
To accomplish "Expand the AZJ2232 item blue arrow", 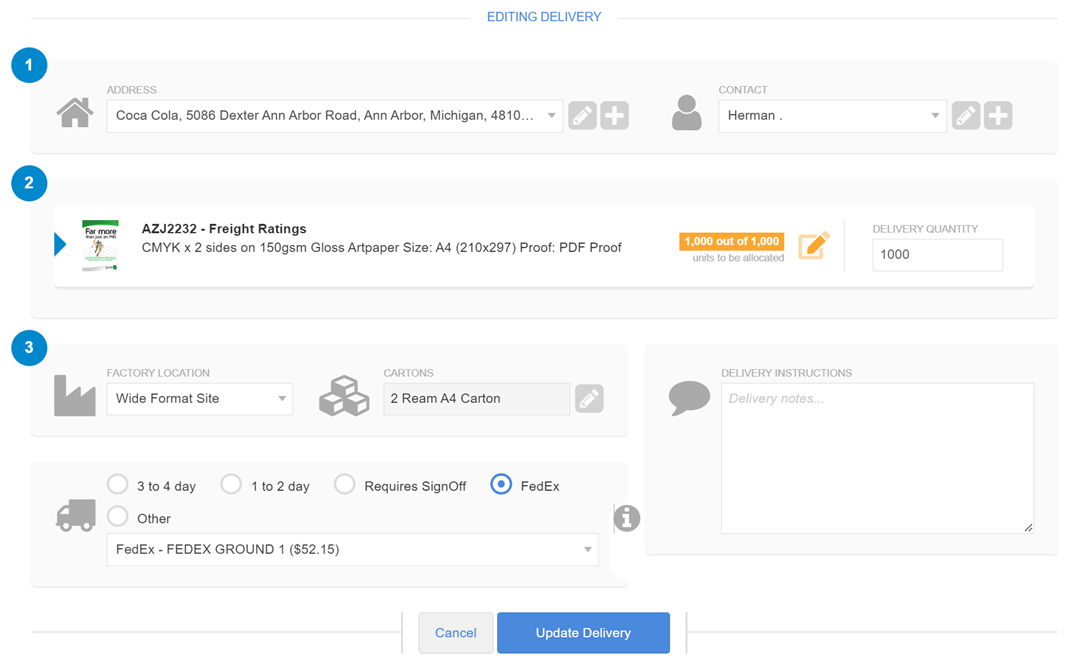I will click(x=60, y=244).
